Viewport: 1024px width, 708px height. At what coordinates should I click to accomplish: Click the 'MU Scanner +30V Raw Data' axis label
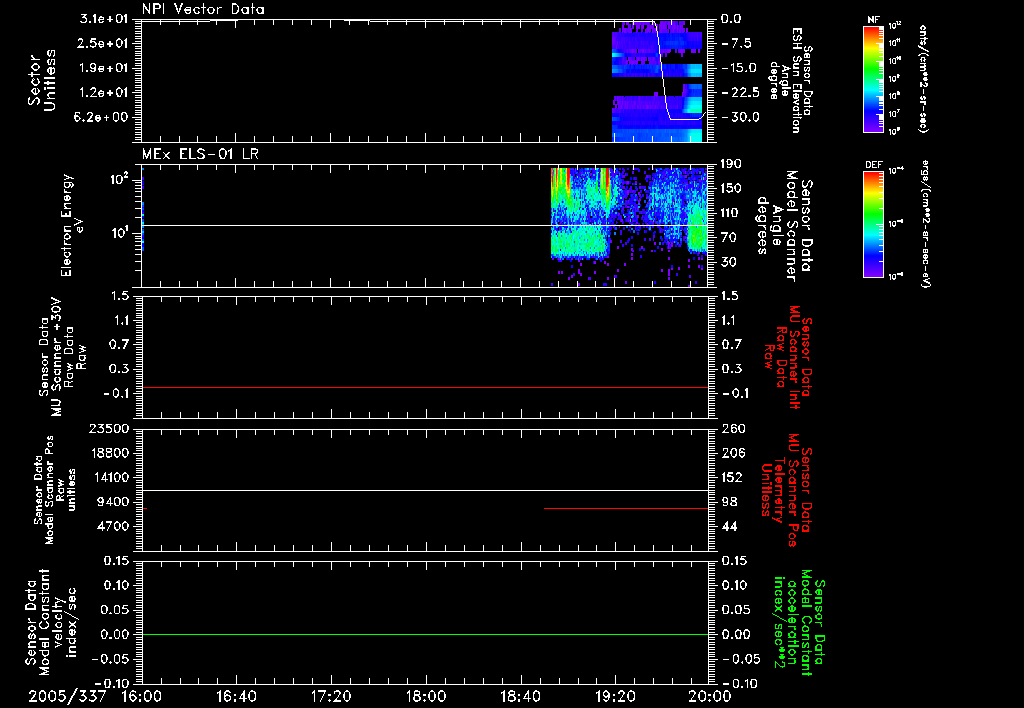click(x=62, y=357)
